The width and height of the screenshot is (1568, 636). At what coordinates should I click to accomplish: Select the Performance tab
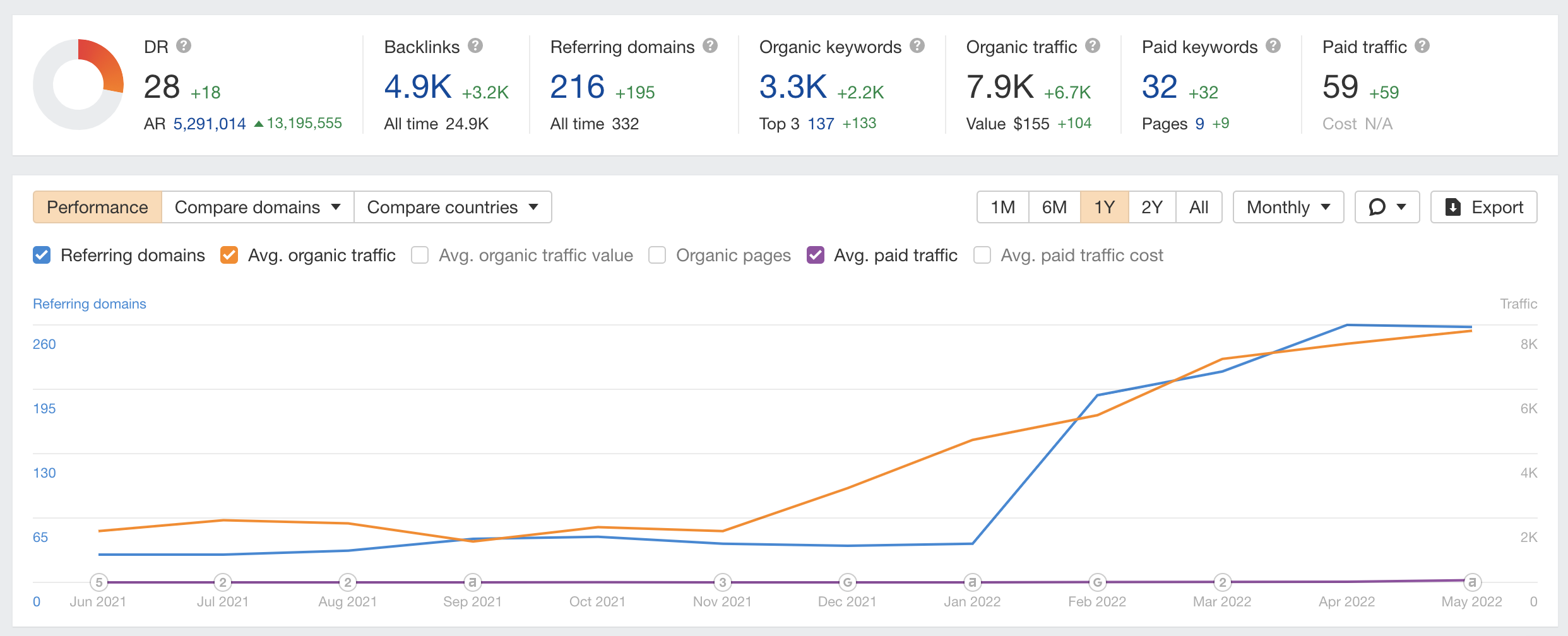pos(97,207)
